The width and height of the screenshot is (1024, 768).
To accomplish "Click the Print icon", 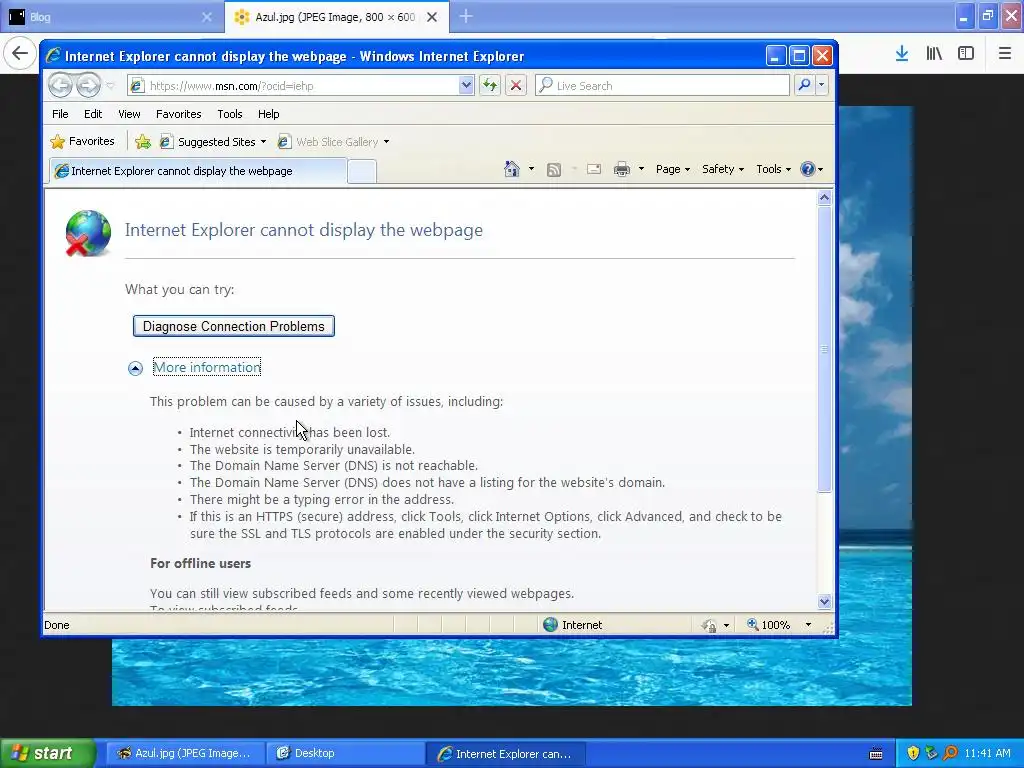I will click(x=622, y=169).
